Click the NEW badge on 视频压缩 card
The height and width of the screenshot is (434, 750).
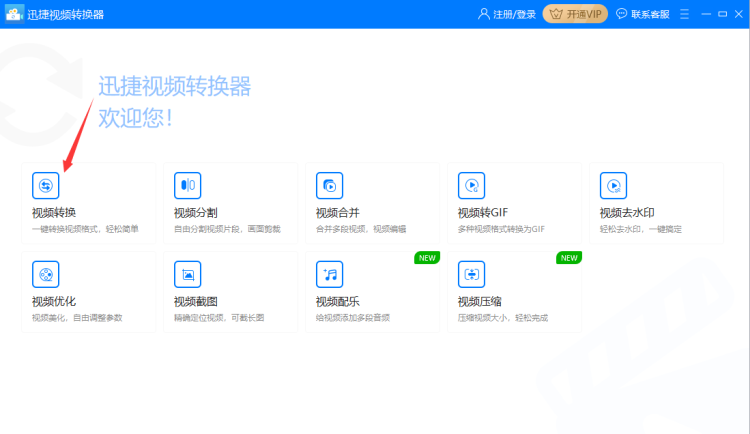[x=569, y=258]
